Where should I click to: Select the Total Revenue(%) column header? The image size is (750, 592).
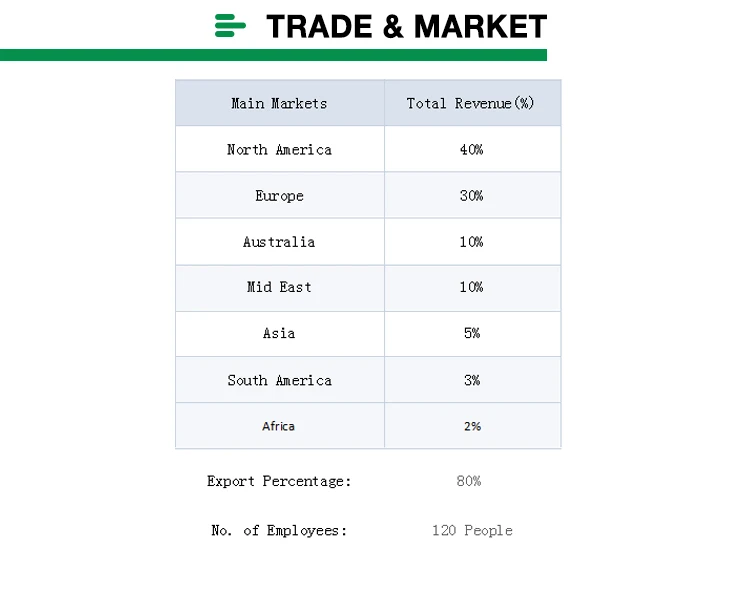pos(471,103)
